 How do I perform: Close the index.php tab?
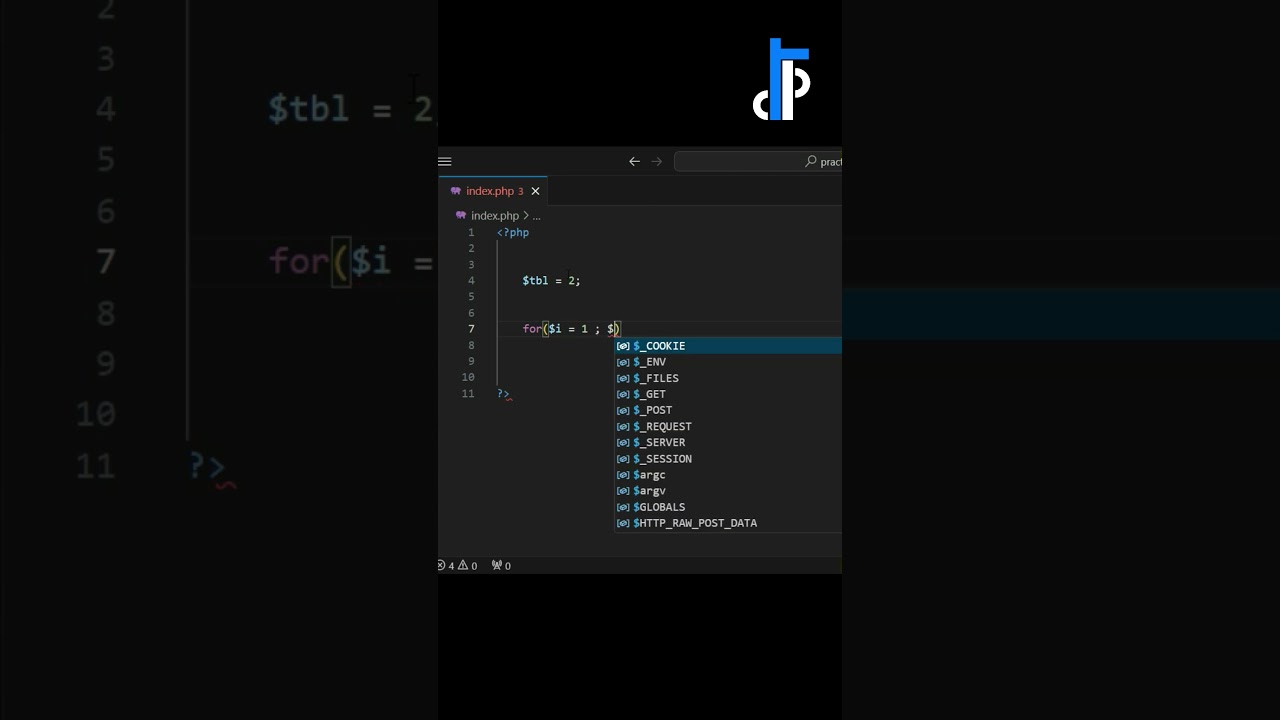point(535,191)
